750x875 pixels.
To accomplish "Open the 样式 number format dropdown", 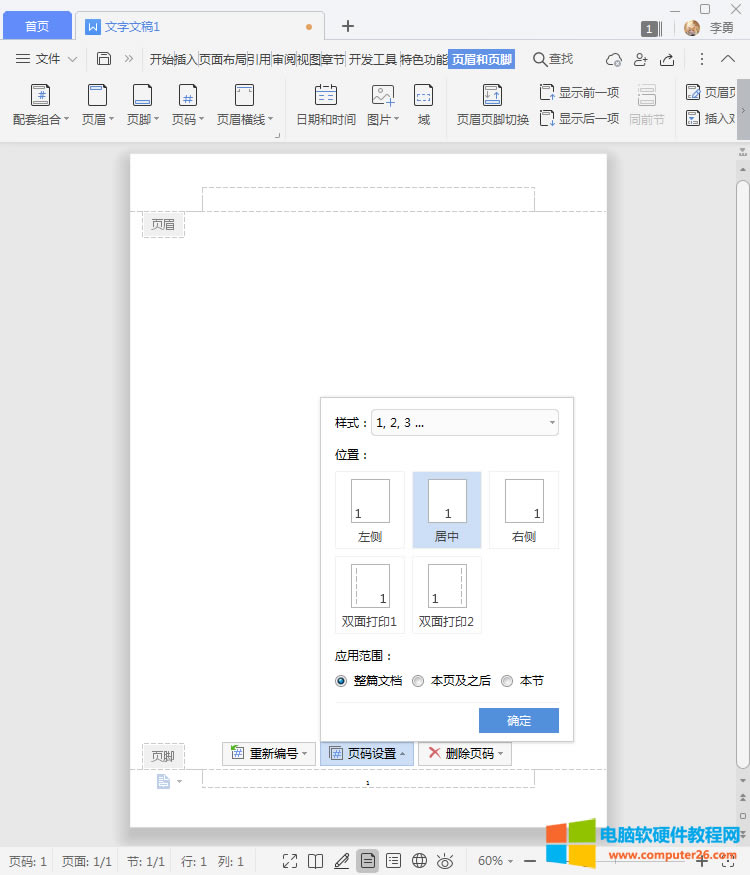I will pos(465,423).
